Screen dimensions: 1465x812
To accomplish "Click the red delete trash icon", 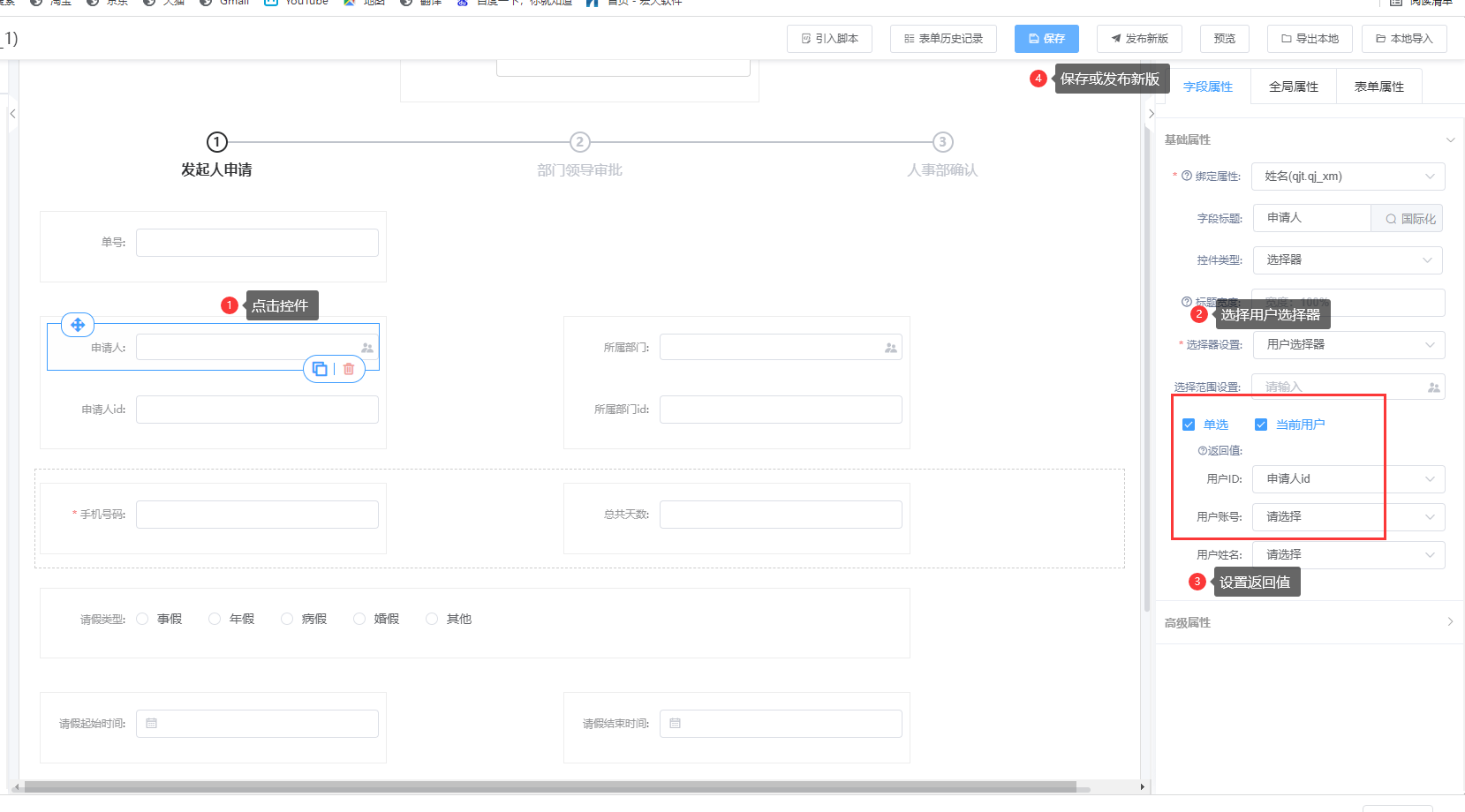I will (x=349, y=369).
